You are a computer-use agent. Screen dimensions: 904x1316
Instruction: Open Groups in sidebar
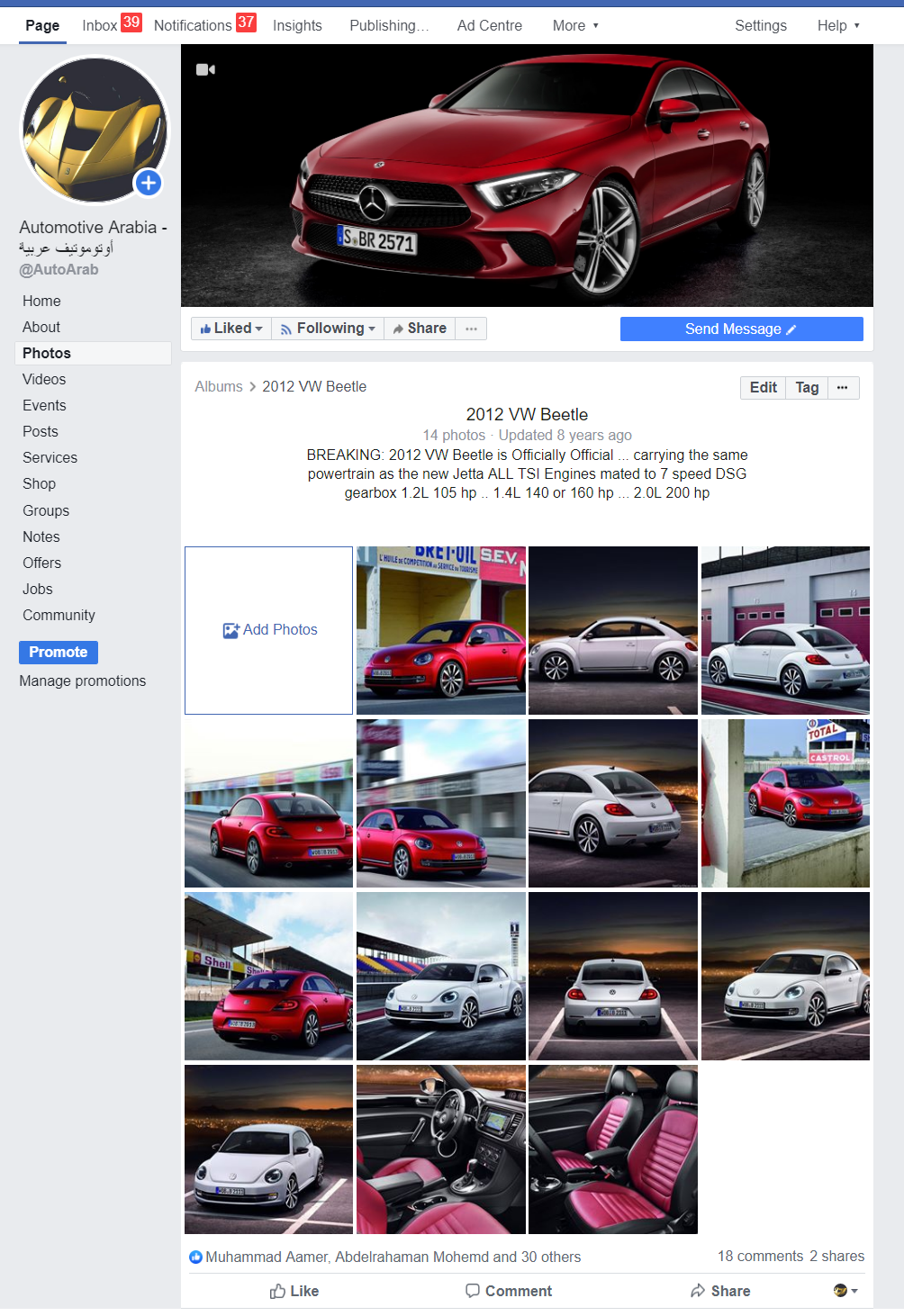point(46,510)
